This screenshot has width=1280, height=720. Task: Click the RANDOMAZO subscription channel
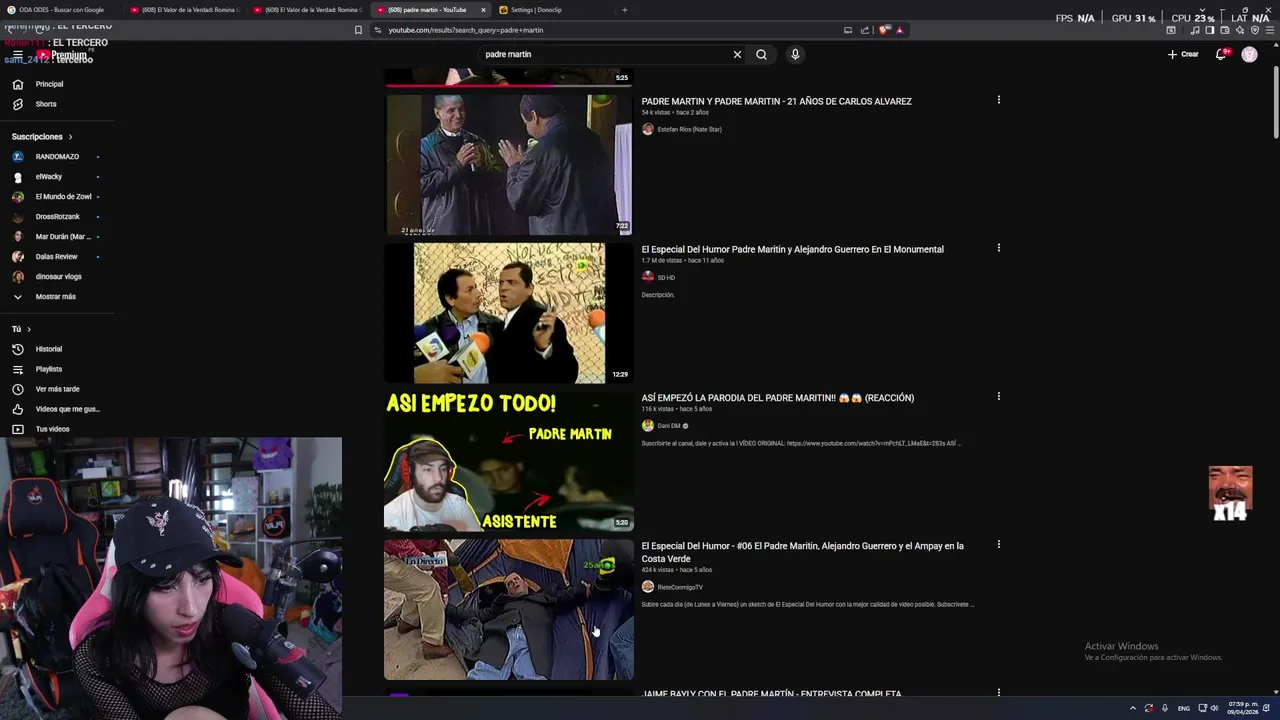click(57, 157)
